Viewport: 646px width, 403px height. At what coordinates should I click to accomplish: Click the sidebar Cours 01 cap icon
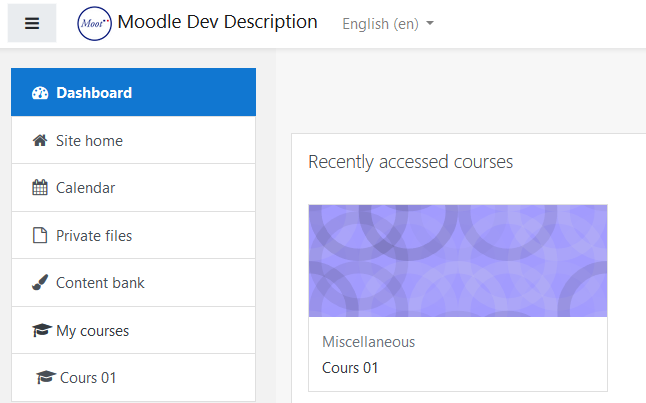[x=46, y=377]
